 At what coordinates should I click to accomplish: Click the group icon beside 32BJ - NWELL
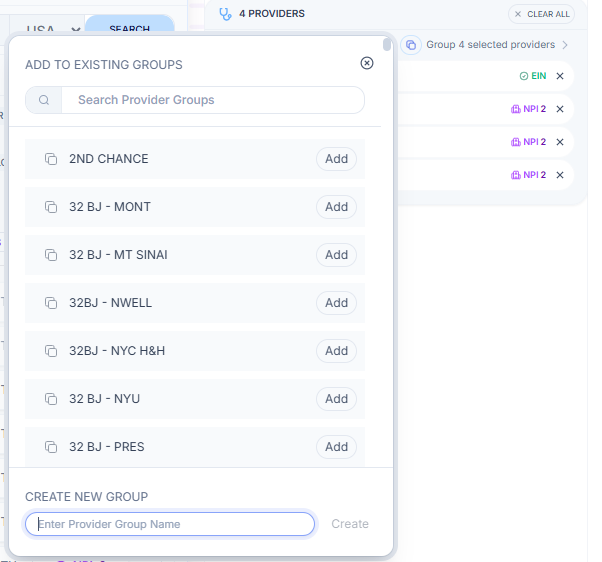[51, 303]
